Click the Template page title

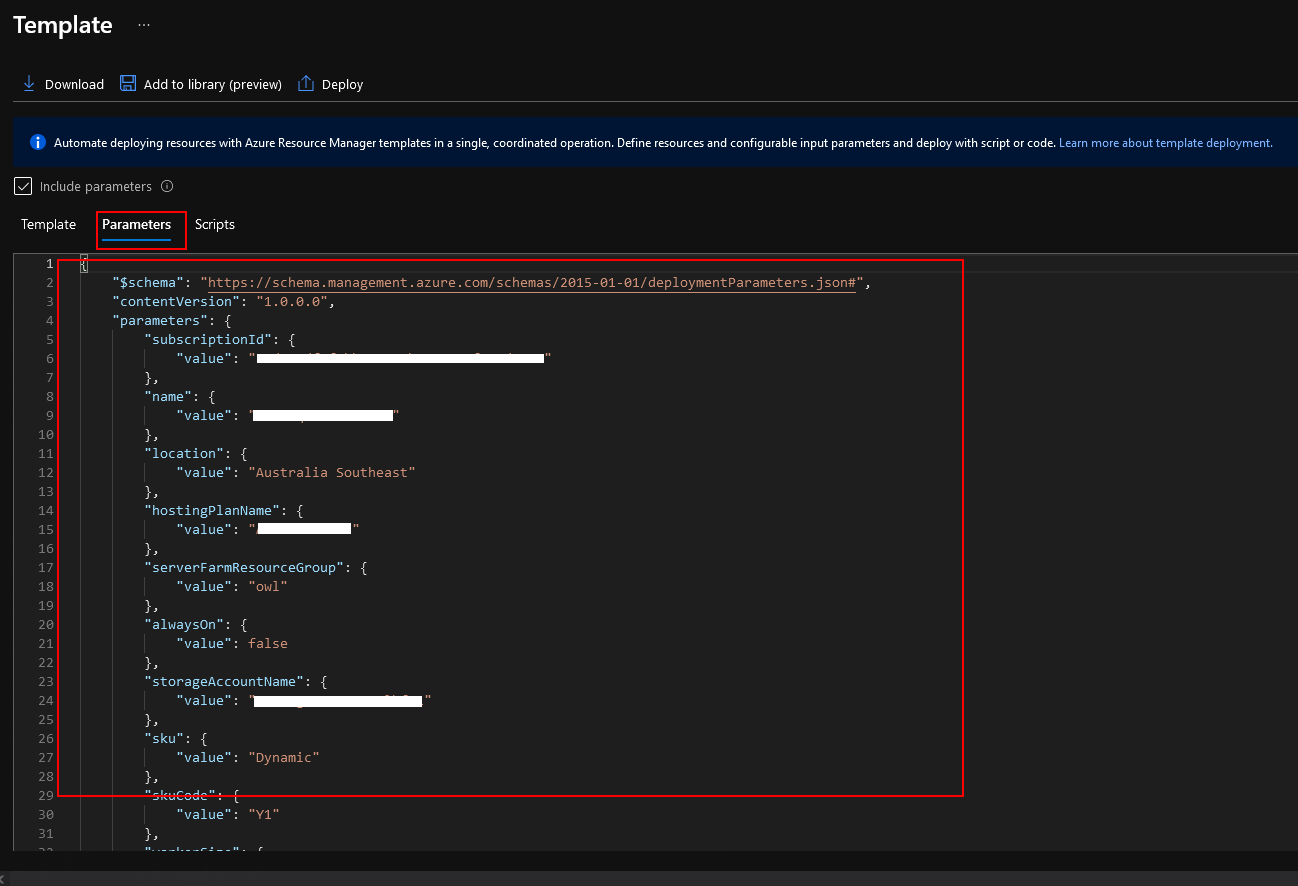(x=62, y=25)
